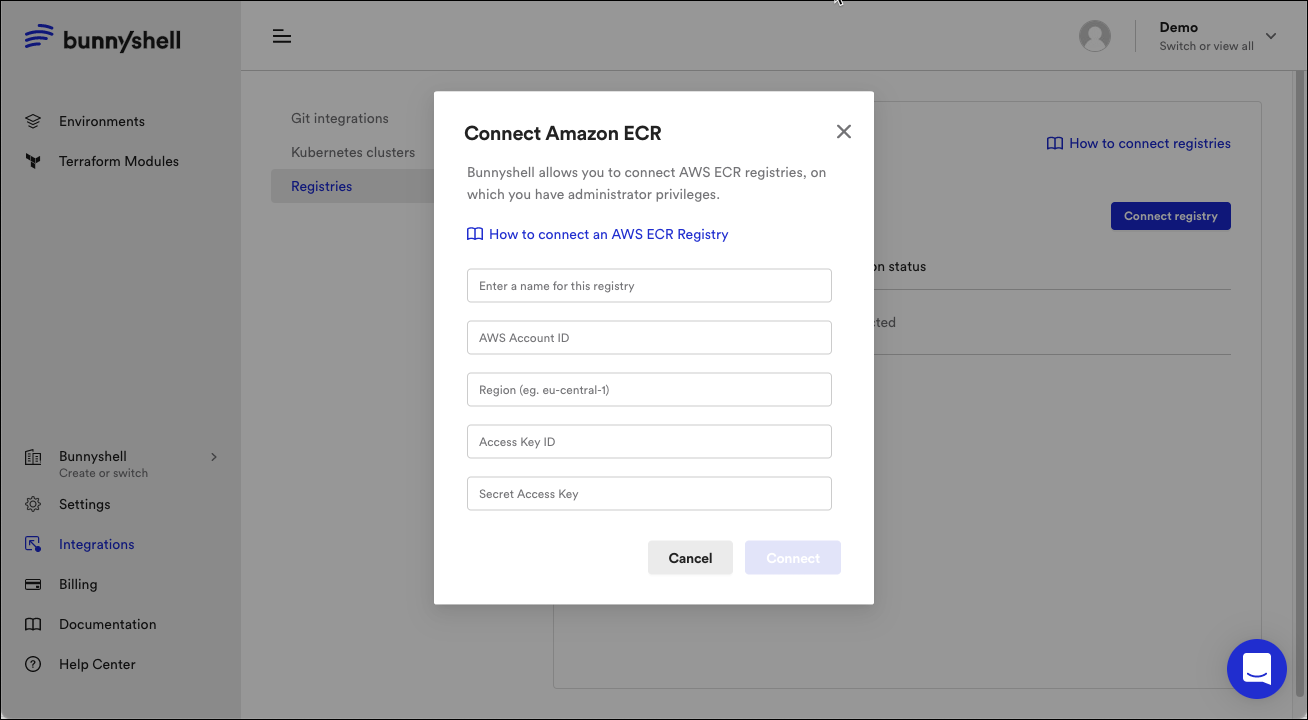Click the Help Center question icon
This screenshot has height=720, width=1308.
click(x=33, y=664)
